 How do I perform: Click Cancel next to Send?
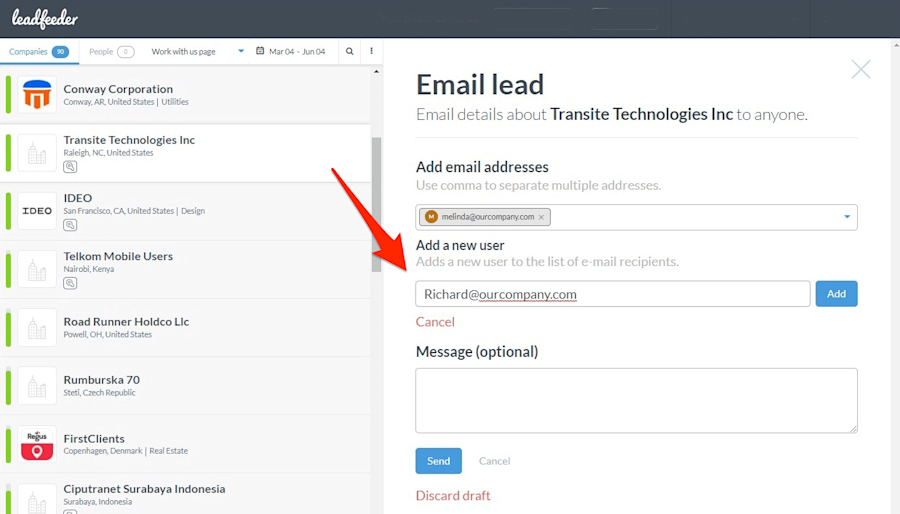[x=494, y=461]
